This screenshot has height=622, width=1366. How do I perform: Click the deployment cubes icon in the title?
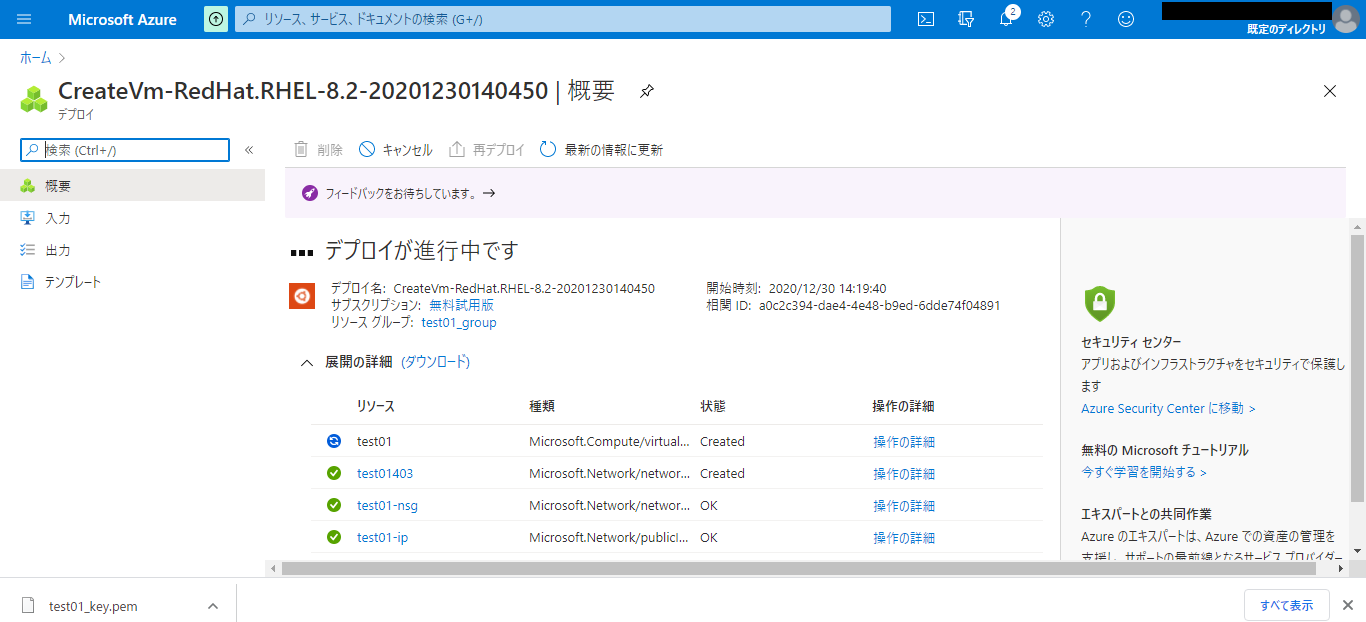(34, 98)
